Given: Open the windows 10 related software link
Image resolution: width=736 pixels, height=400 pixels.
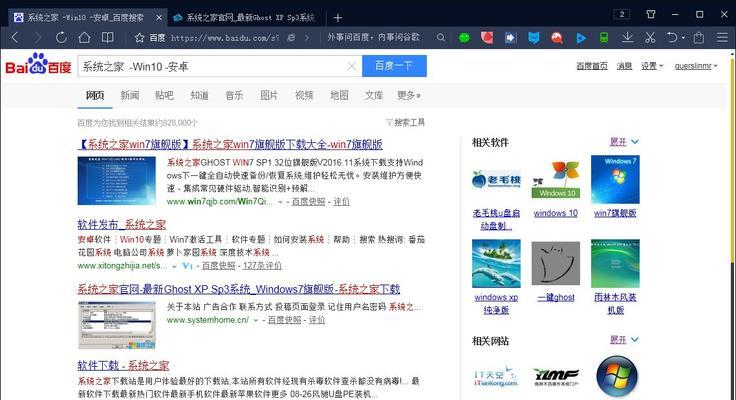Looking at the screenshot, I should [x=556, y=213].
